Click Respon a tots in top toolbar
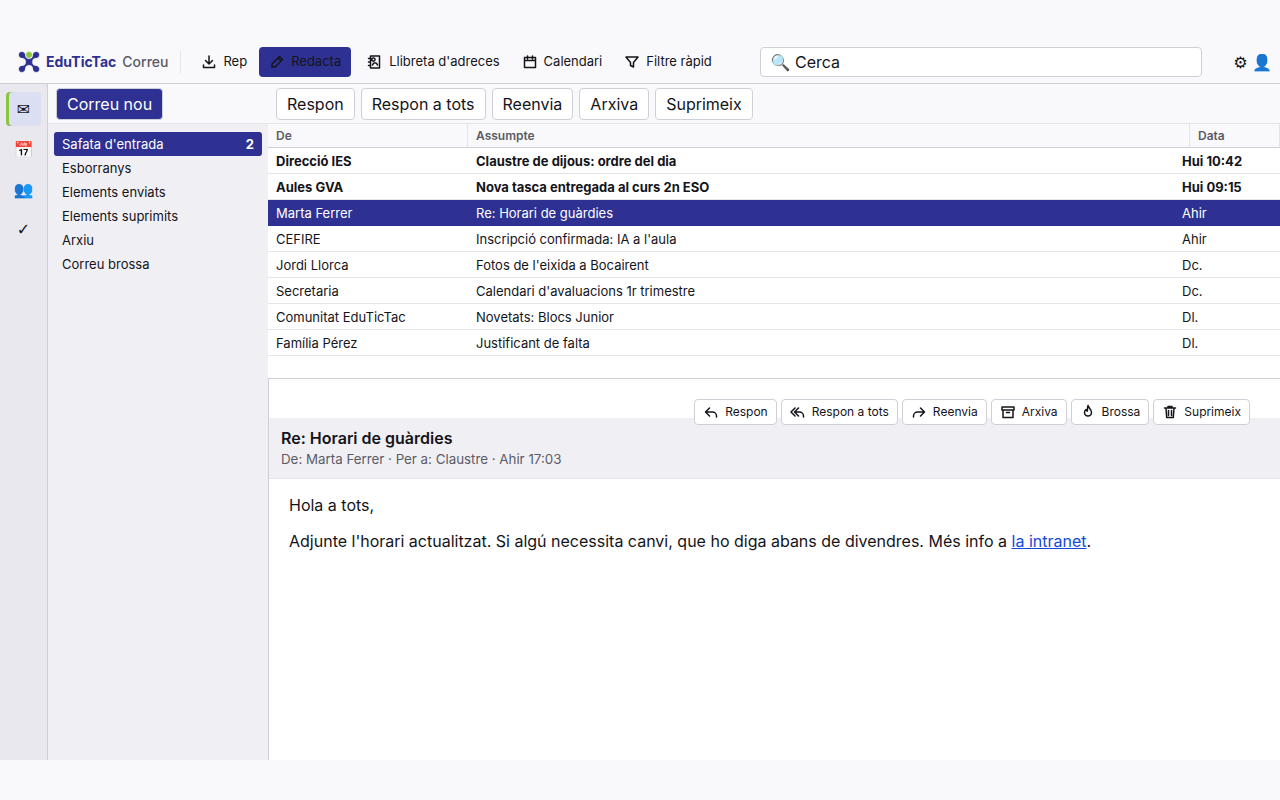 click(423, 104)
